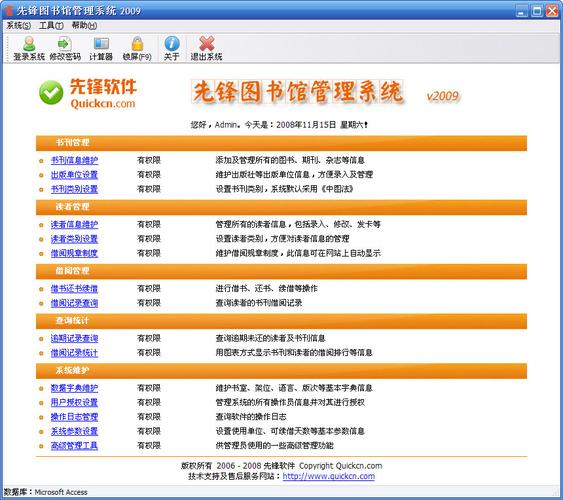This screenshot has height=500, width=563.
Task: Open 修改密码 change password tool
Action: [65, 48]
